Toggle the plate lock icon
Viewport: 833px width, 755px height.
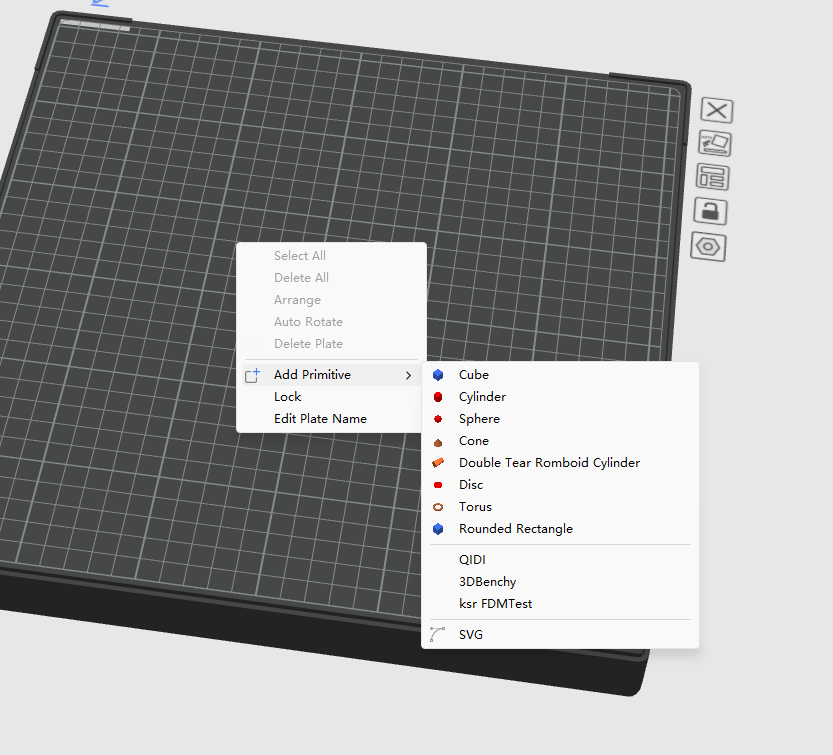click(710, 211)
